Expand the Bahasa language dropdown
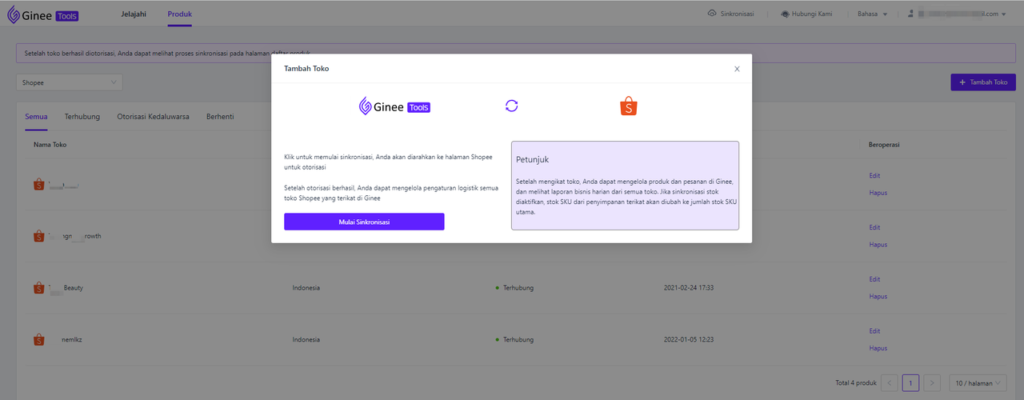The image size is (1024, 400). pos(872,14)
